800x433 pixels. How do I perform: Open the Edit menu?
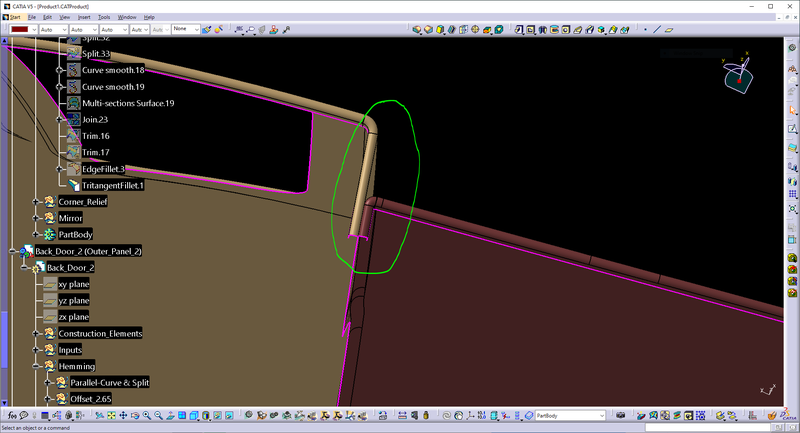coord(47,17)
